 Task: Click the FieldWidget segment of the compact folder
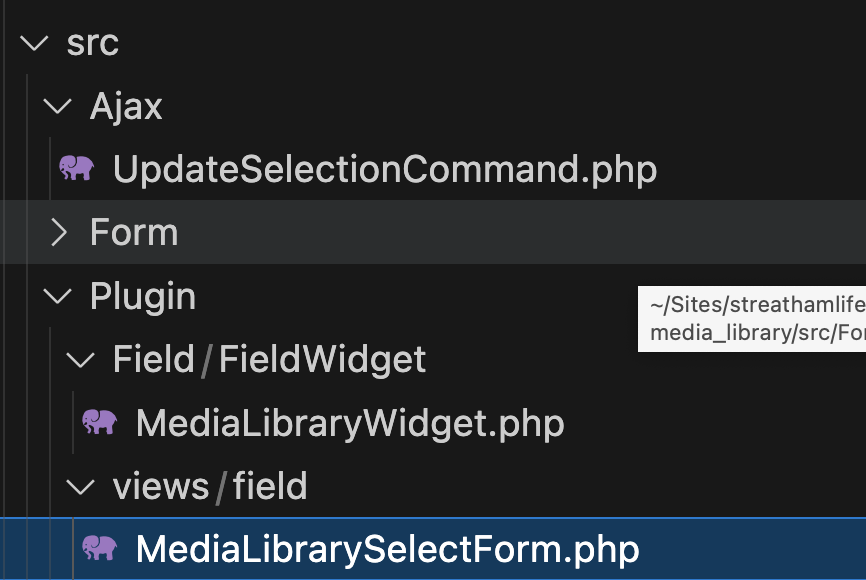tap(323, 360)
